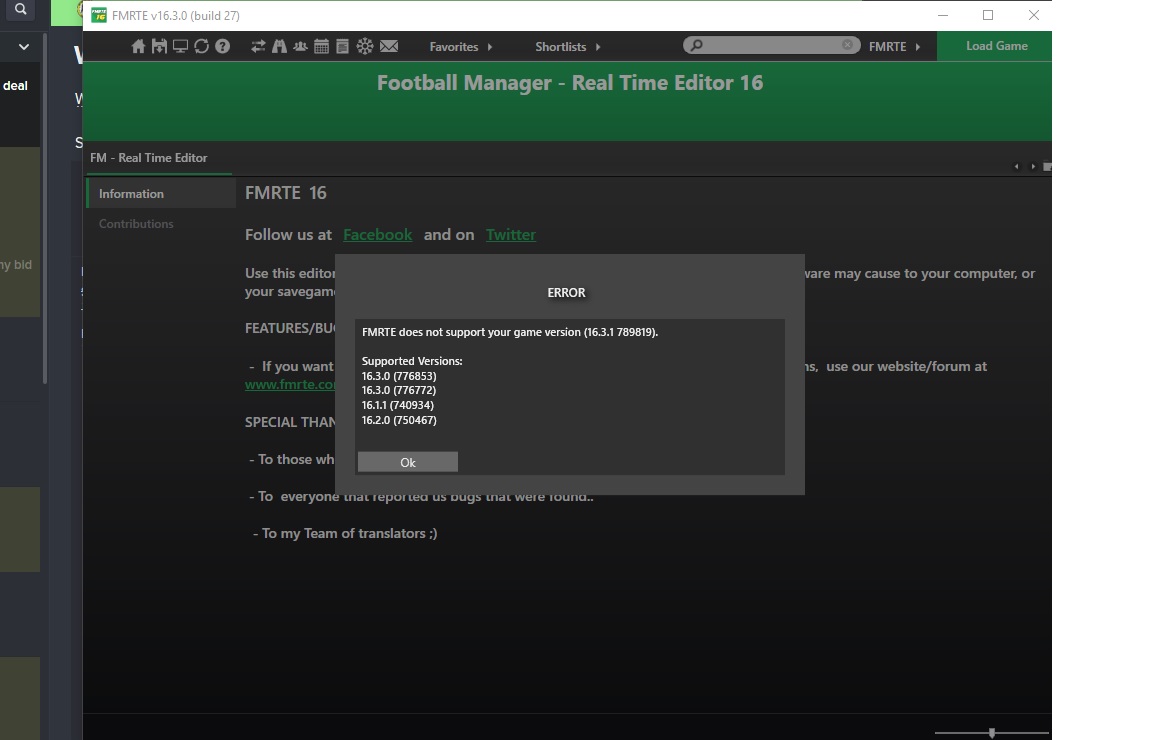Click the ERROR dialog title
This screenshot has width=1152, height=740.
pyautogui.click(x=566, y=292)
